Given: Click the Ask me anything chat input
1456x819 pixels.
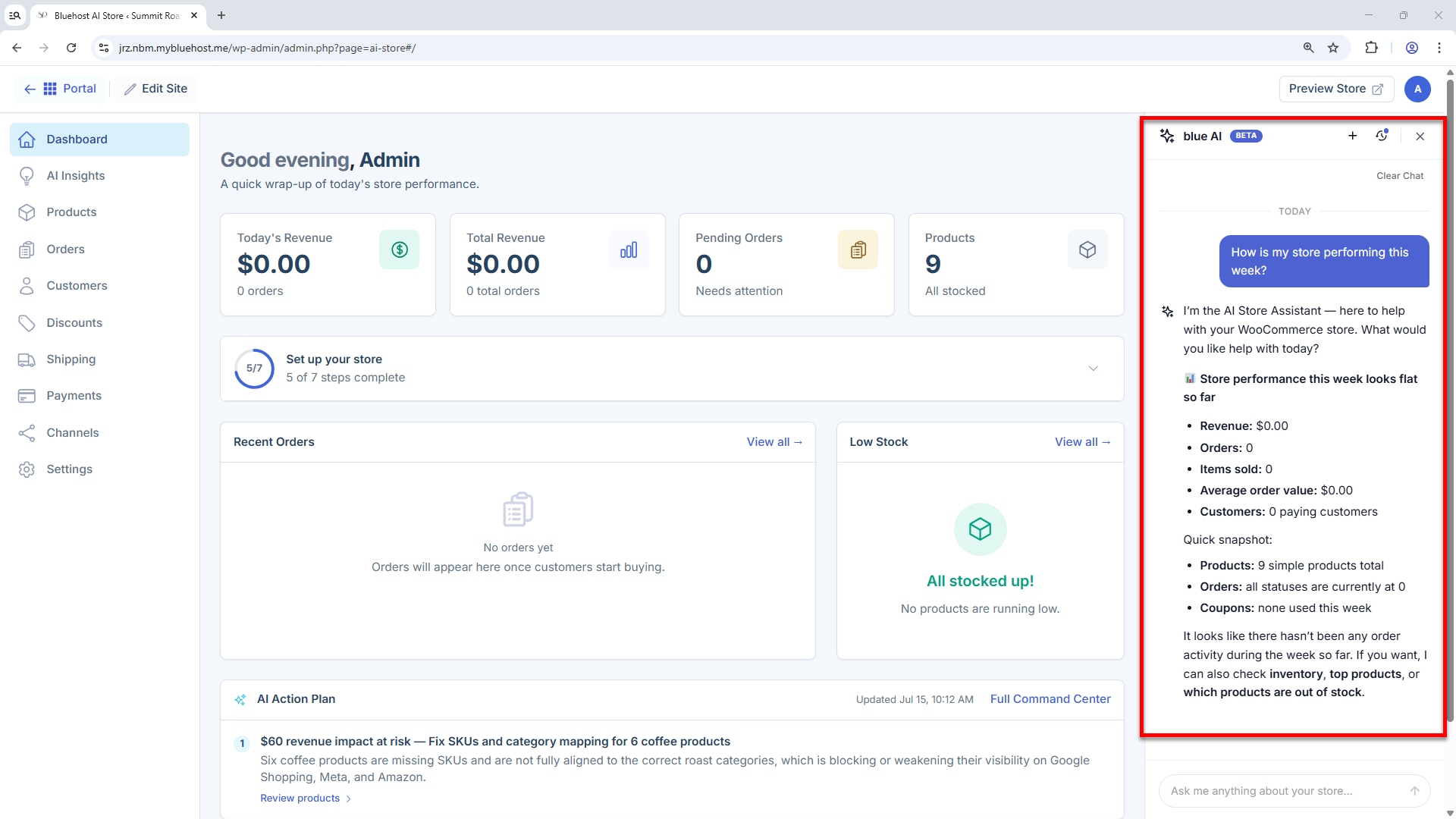Looking at the screenshot, I should tap(1294, 791).
